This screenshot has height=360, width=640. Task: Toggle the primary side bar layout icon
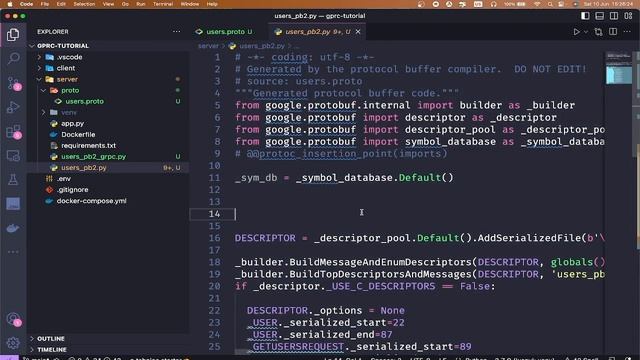coord(585,16)
